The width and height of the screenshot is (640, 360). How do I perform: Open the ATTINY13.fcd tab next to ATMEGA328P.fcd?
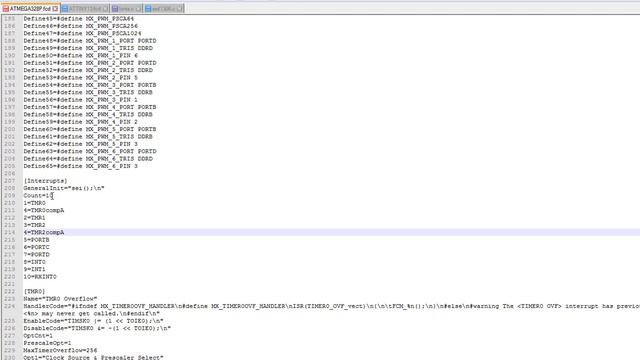[85, 8]
